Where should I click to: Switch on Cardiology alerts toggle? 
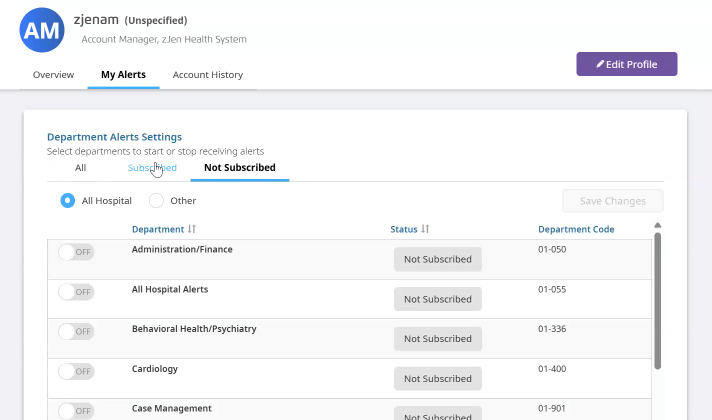75,371
